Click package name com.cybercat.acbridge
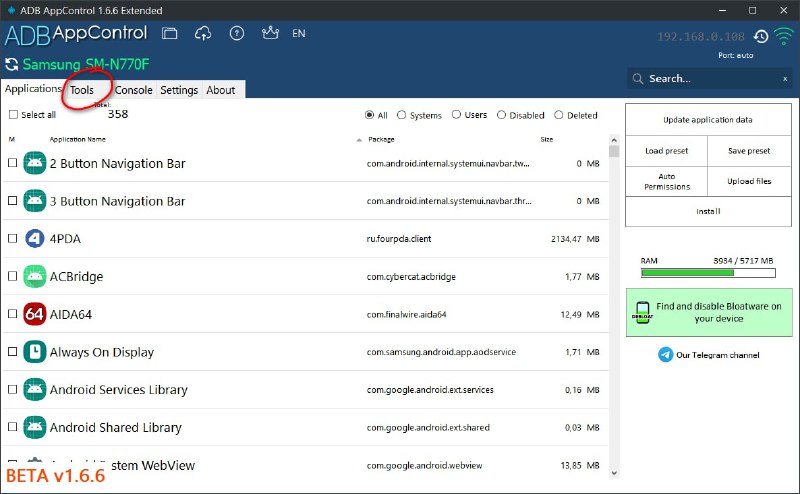Image resolution: width=800 pixels, height=494 pixels. [x=411, y=277]
